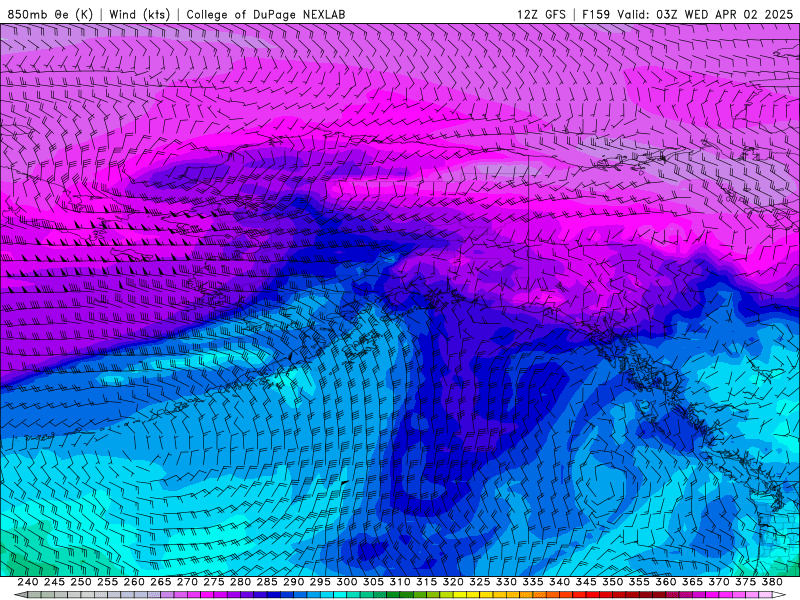Select the 335 value on color scale
800x600 pixels.
click(x=533, y=582)
